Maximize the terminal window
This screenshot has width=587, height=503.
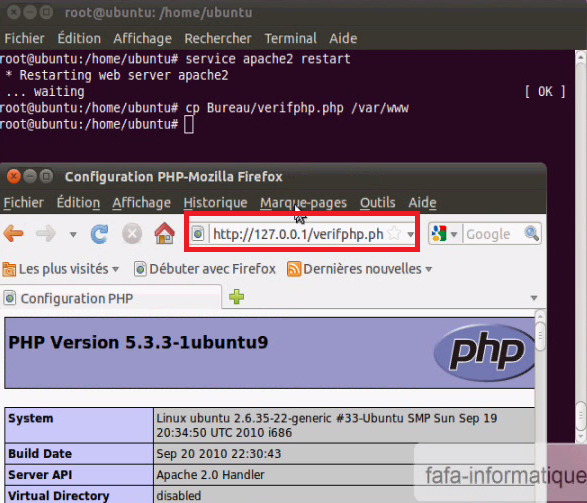coord(46,12)
